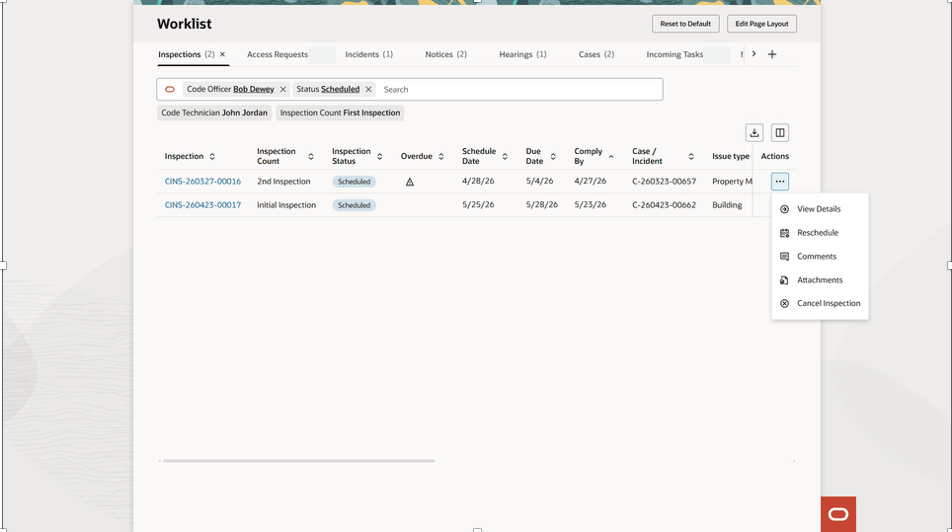Add a new worklist tab with plus icon
The image size is (952, 532).
pyautogui.click(x=772, y=54)
